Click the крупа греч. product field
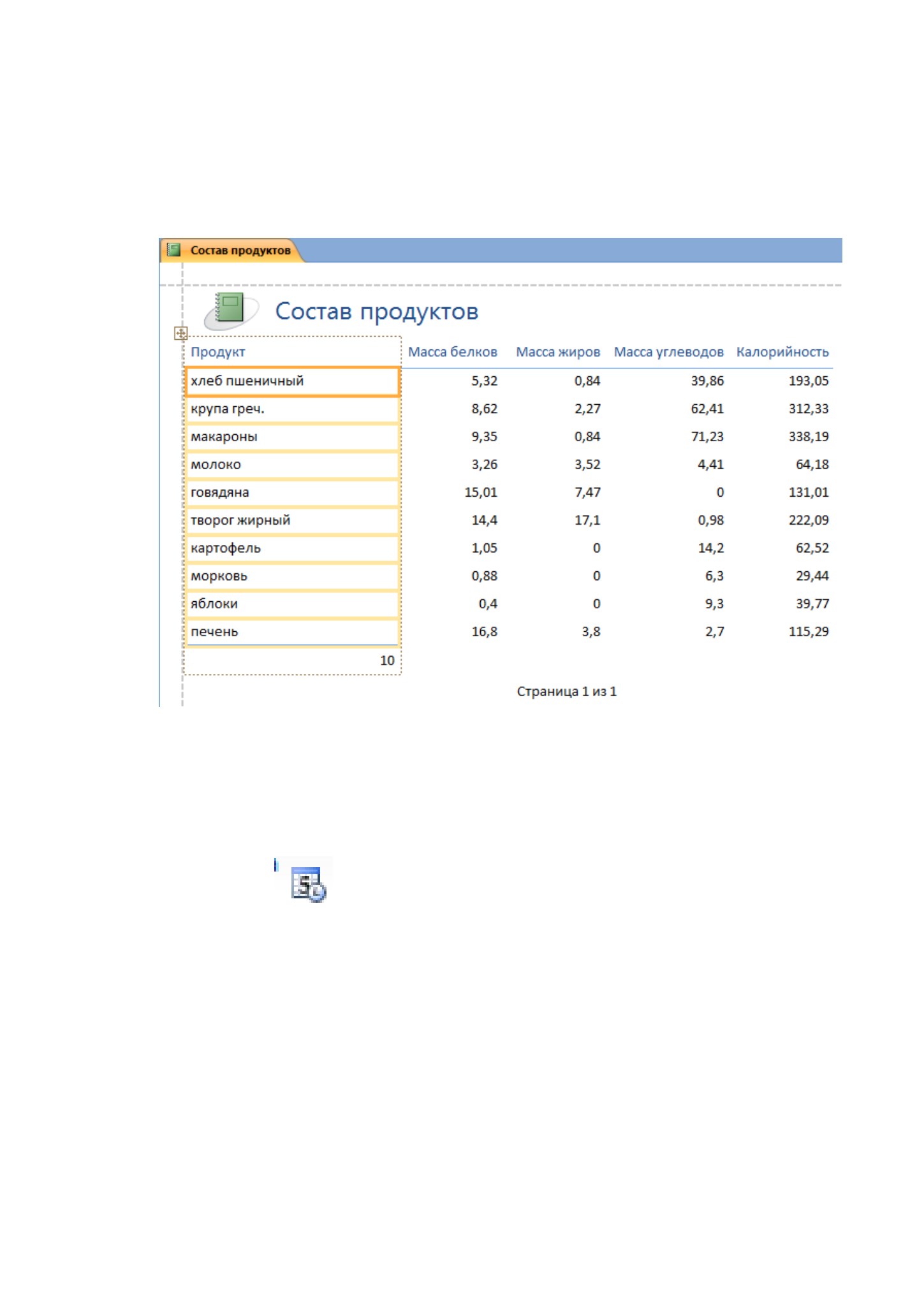Viewport: 924px width, 1307px height. pyautogui.click(x=293, y=409)
